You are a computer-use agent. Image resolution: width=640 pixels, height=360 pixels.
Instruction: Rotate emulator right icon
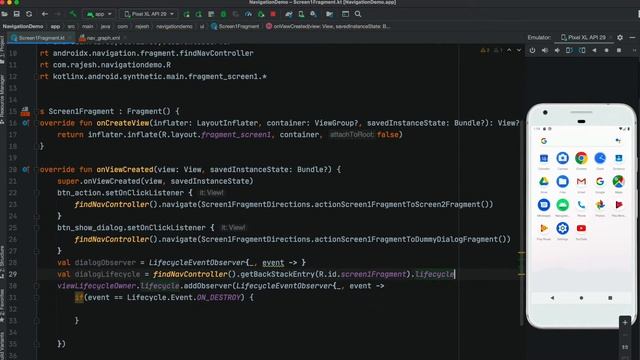[x=582, y=50]
